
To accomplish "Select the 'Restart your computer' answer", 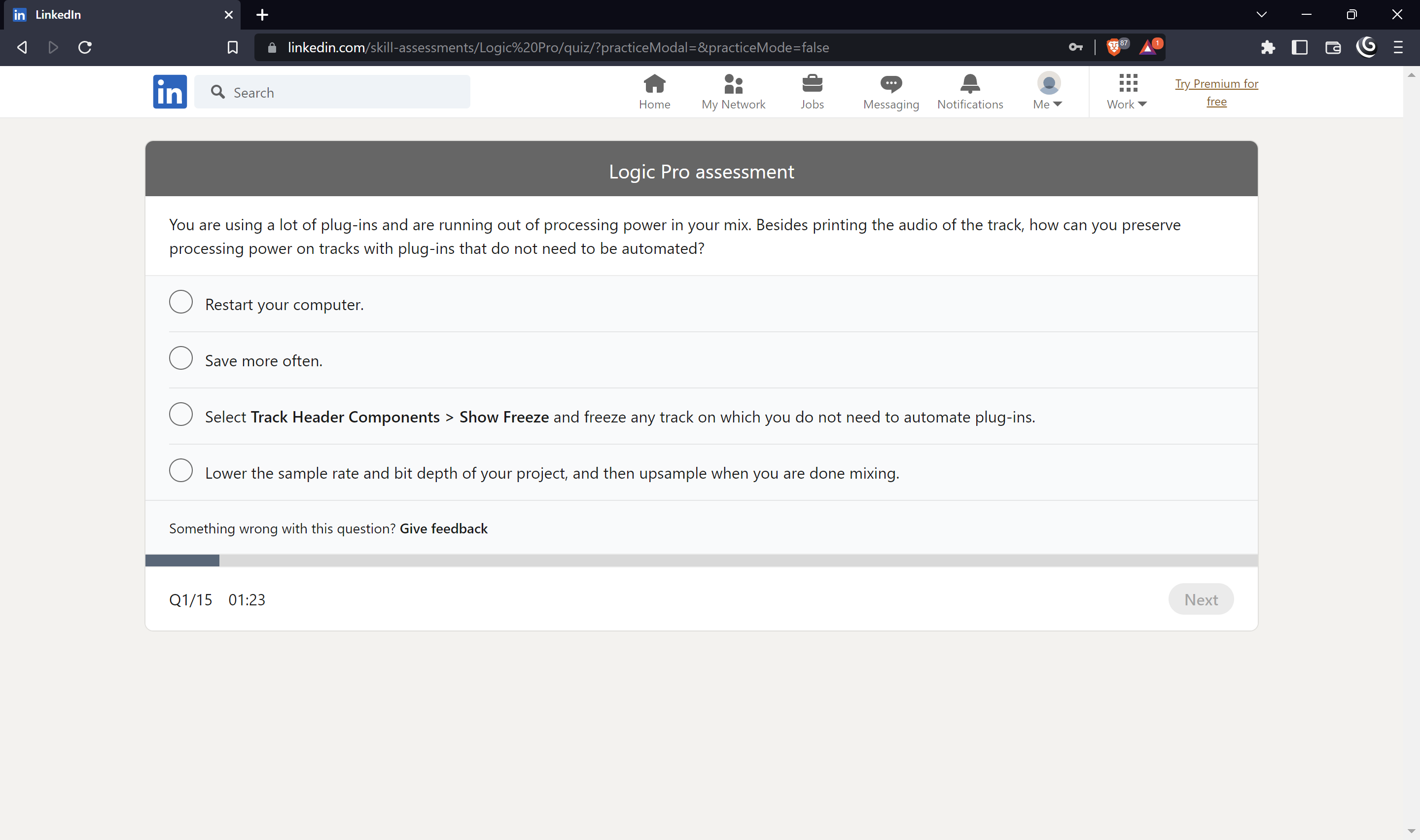I will pos(180,302).
